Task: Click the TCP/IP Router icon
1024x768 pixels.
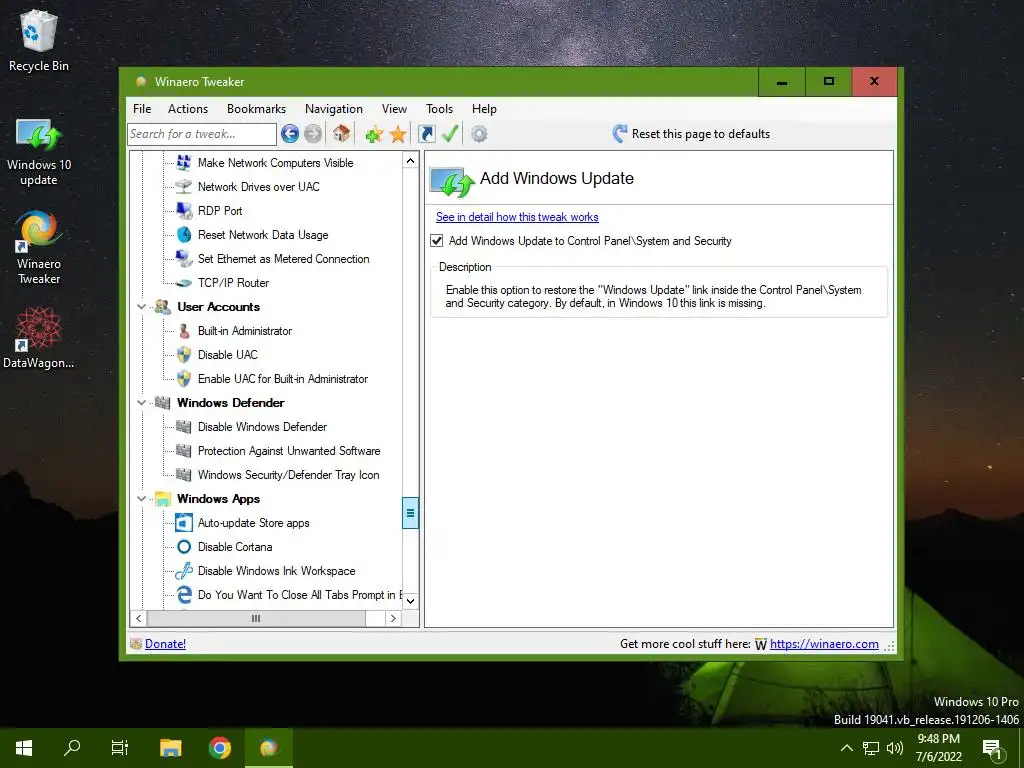Action: click(x=184, y=283)
